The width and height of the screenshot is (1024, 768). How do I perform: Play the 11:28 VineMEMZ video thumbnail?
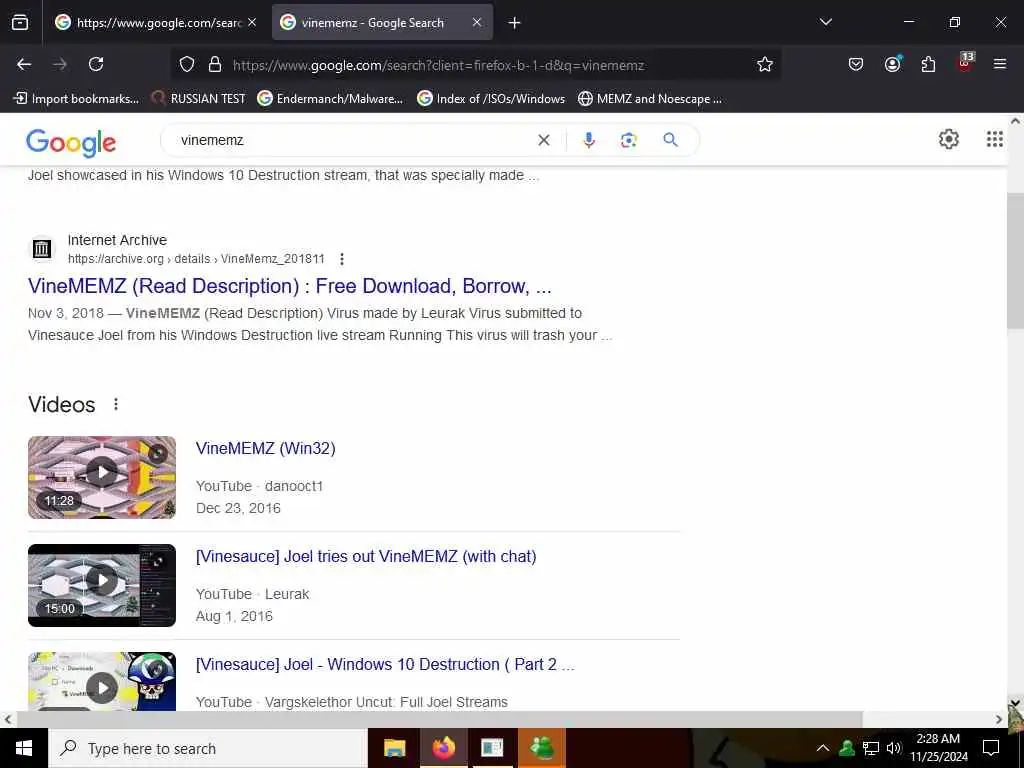(x=102, y=477)
